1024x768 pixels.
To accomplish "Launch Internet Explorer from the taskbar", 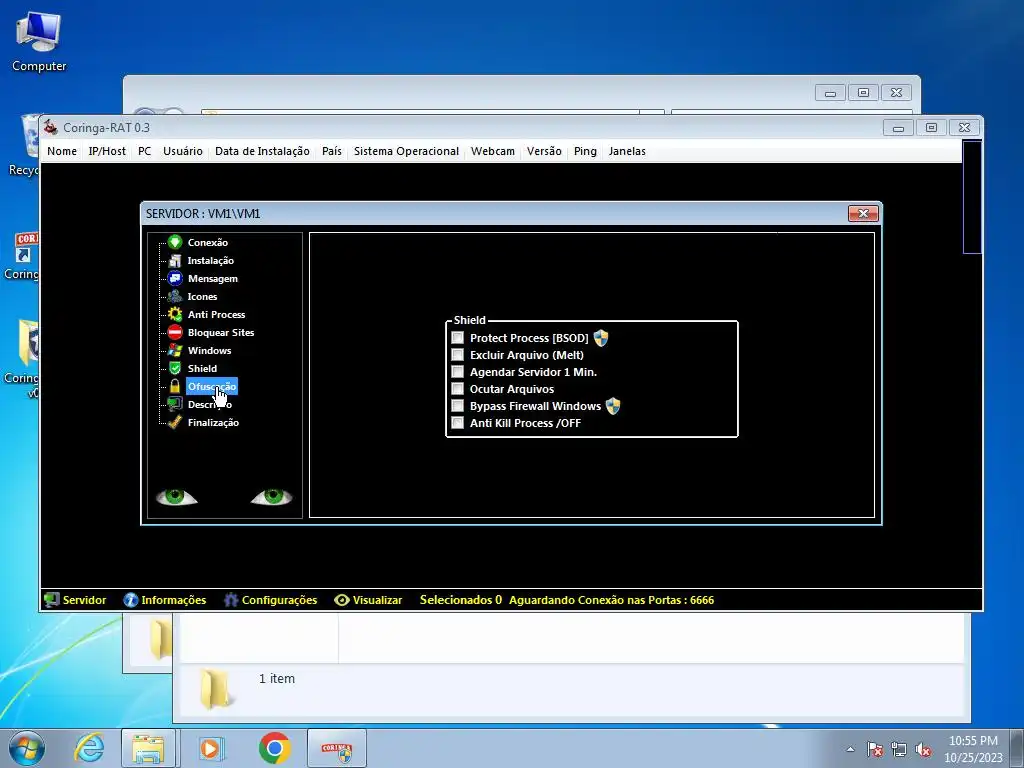I will click(x=89, y=748).
